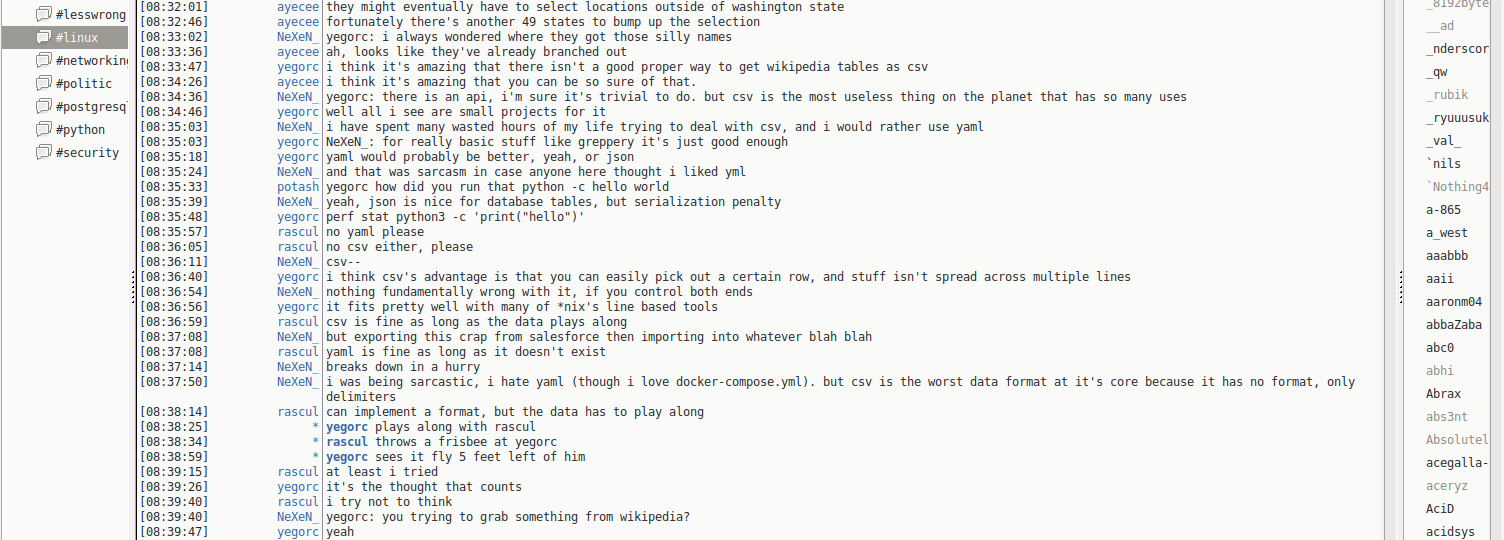Click the potash nickname in the chat
The width and height of the screenshot is (1504, 540).
(298, 187)
